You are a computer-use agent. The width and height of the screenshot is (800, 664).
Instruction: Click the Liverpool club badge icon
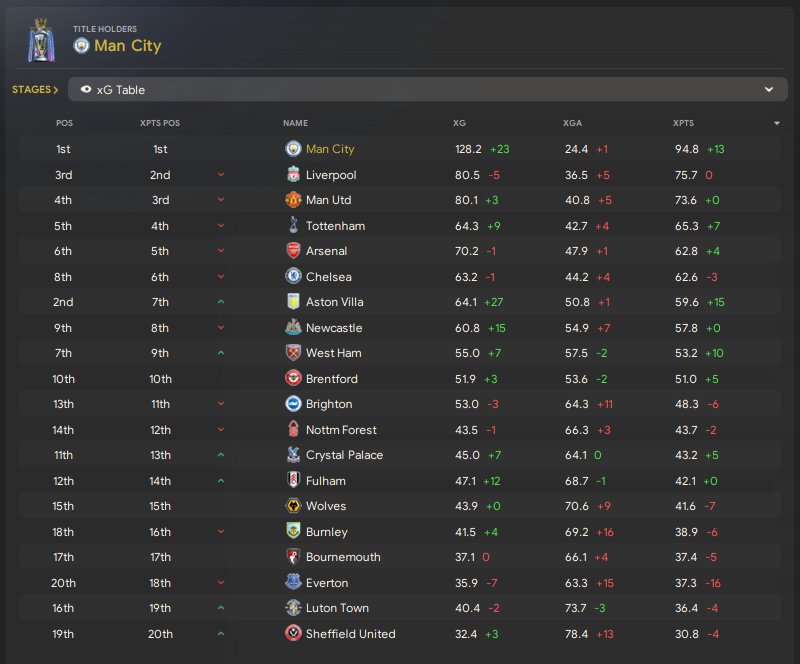pyautogui.click(x=293, y=175)
